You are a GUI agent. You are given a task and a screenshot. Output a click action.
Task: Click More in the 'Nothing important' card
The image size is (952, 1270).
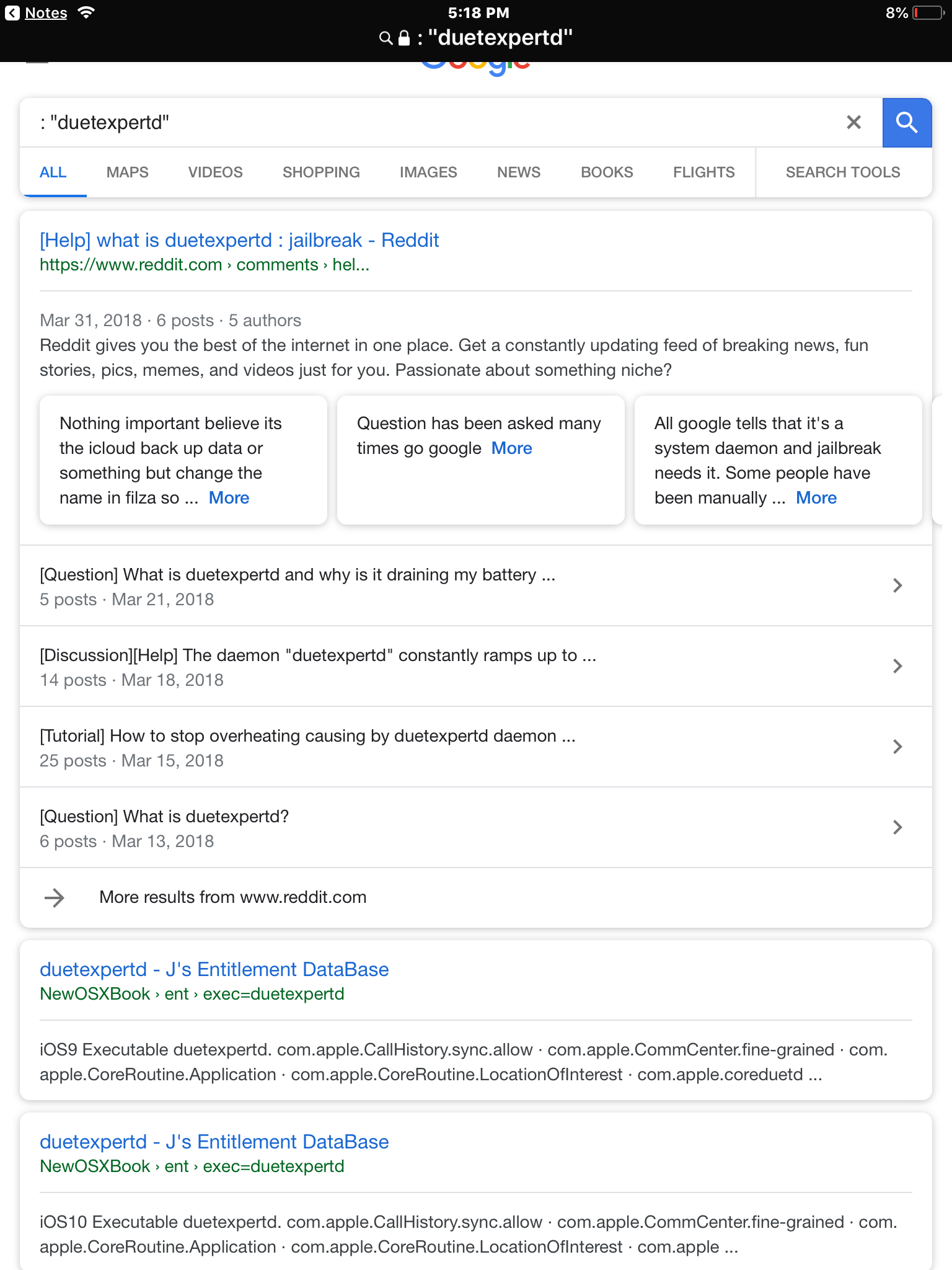229,498
